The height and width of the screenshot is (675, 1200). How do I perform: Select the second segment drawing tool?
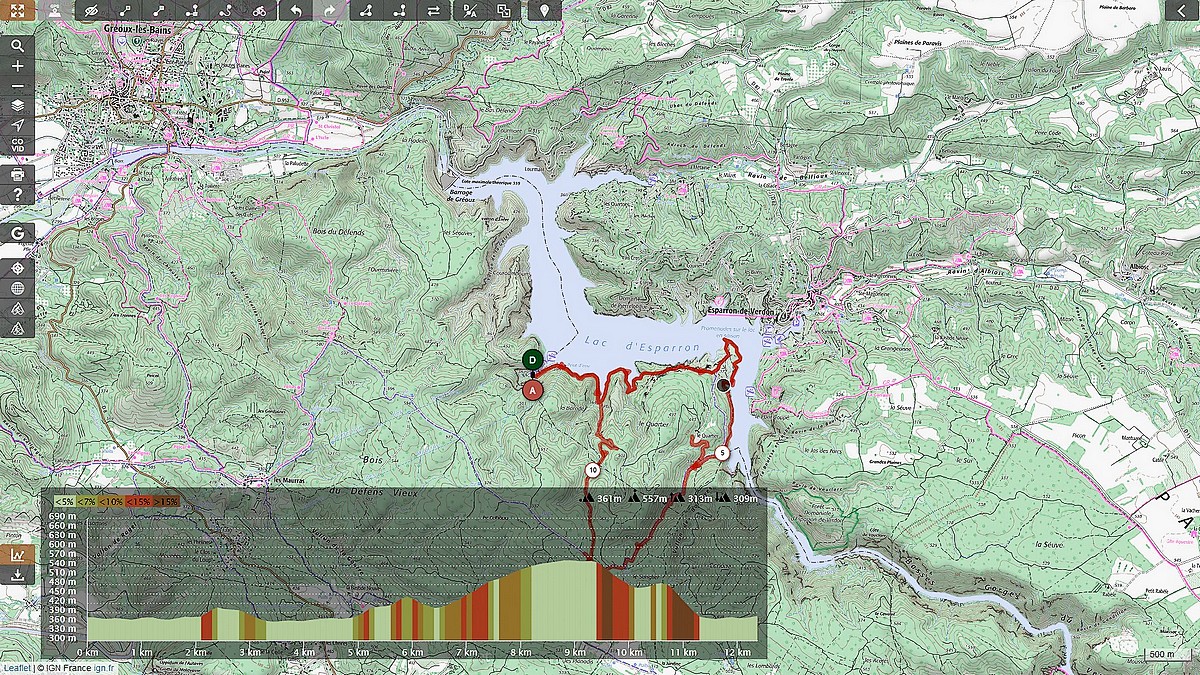coord(159,11)
